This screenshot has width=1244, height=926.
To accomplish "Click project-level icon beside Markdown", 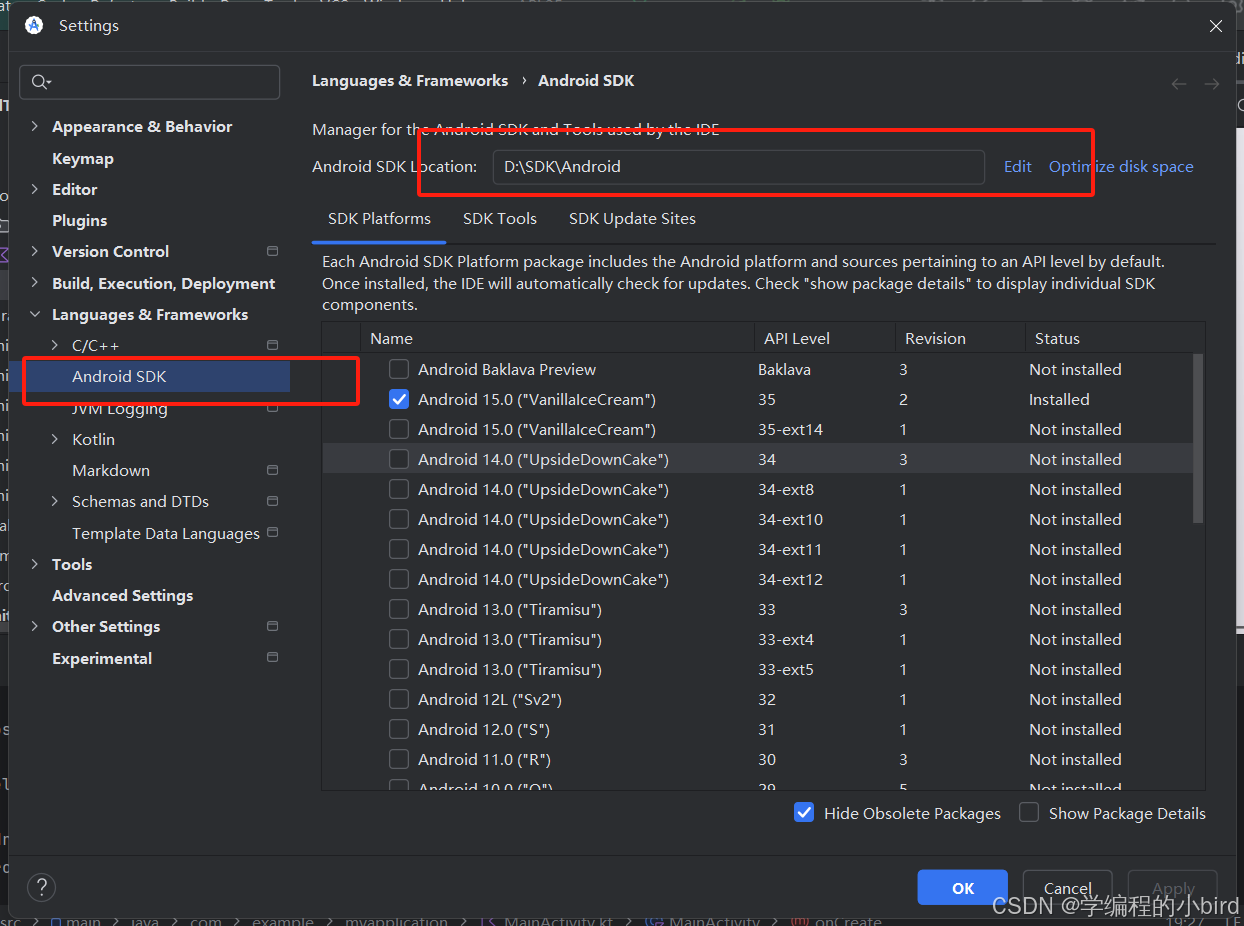I will pos(272,470).
